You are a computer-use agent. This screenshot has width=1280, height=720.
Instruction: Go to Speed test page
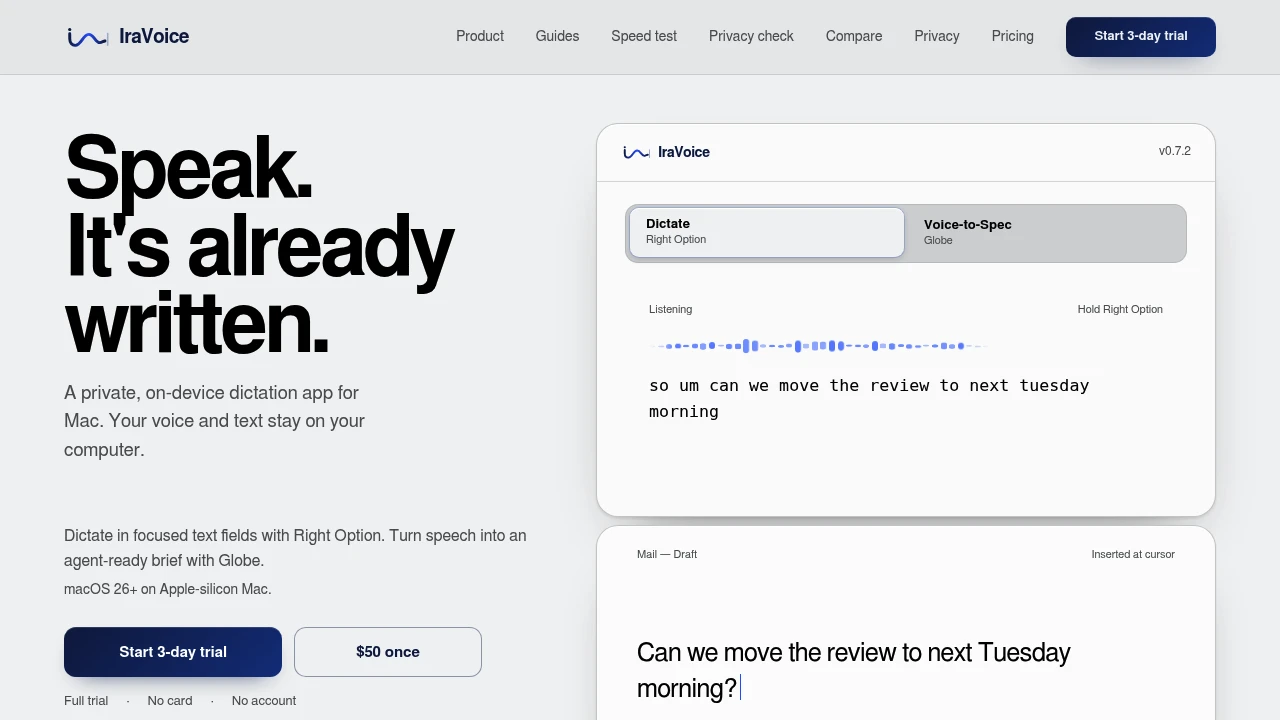tap(644, 36)
